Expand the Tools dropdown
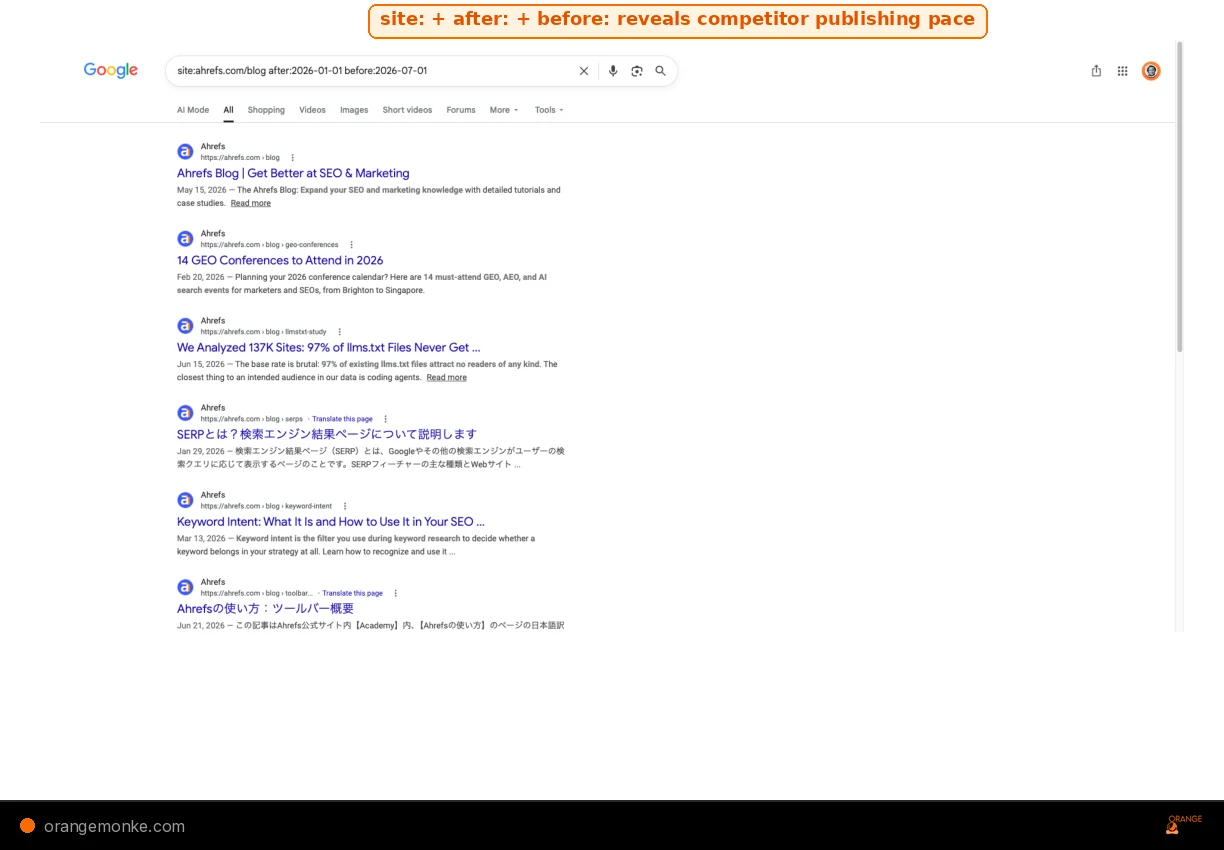The width and height of the screenshot is (1224, 850). pos(549,110)
